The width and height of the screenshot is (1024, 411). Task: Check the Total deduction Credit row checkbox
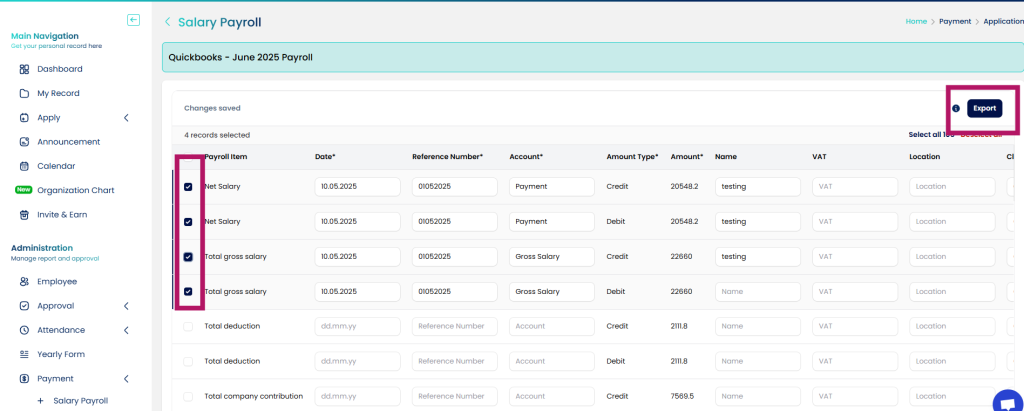pos(188,326)
